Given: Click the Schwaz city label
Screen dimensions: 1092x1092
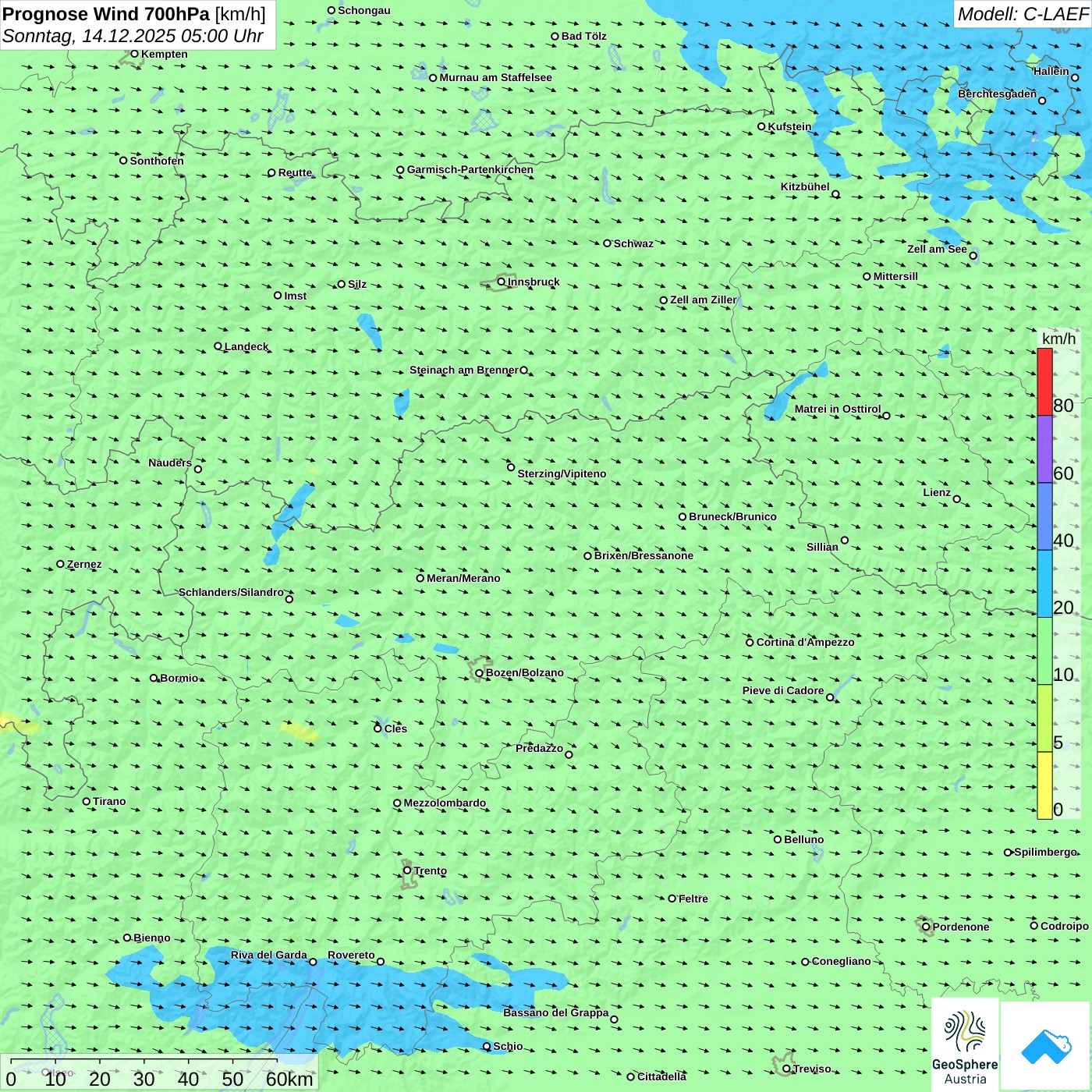Looking at the screenshot, I should (633, 243).
